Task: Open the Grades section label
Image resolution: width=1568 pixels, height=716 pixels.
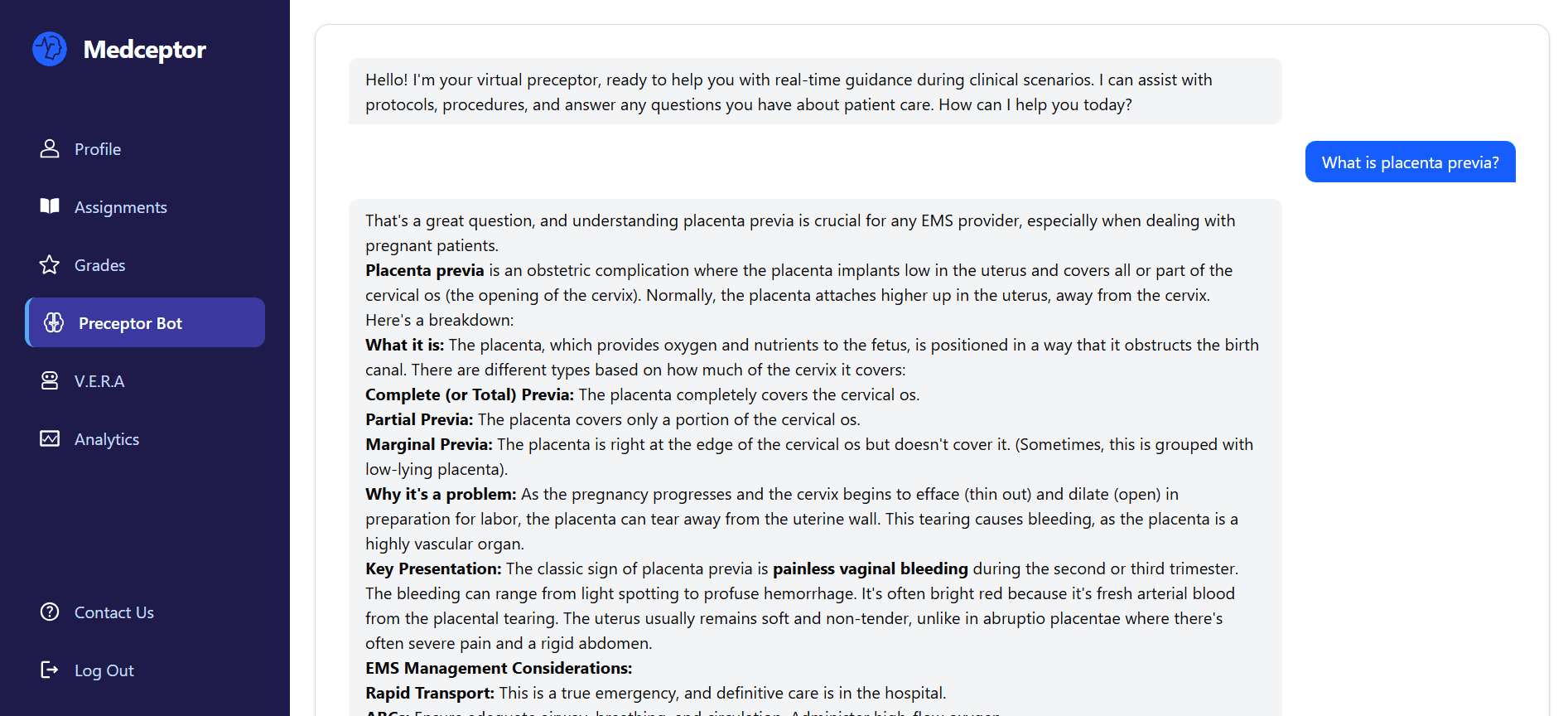Action: tap(100, 266)
